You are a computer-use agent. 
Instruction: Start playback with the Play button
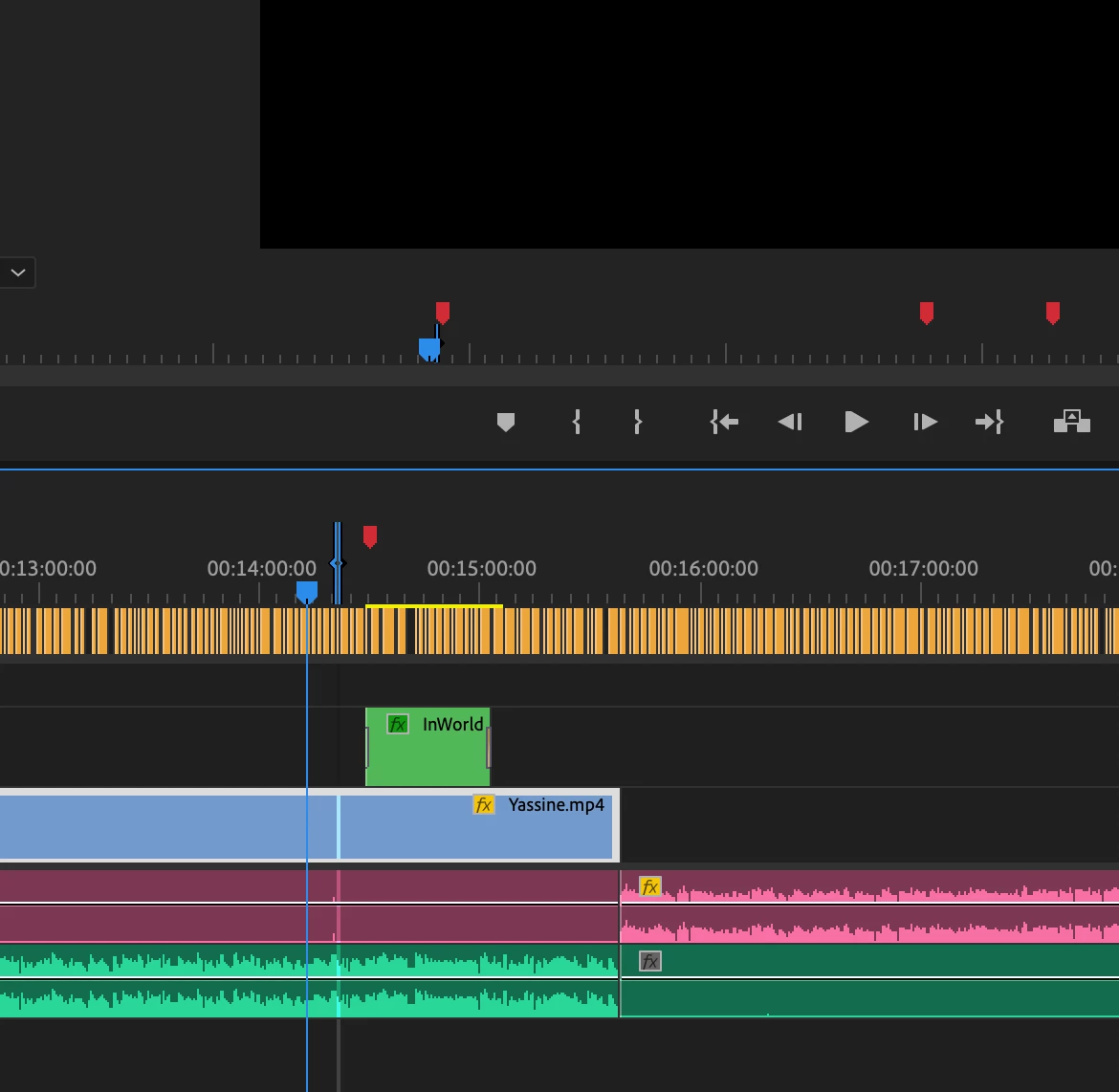click(856, 422)
